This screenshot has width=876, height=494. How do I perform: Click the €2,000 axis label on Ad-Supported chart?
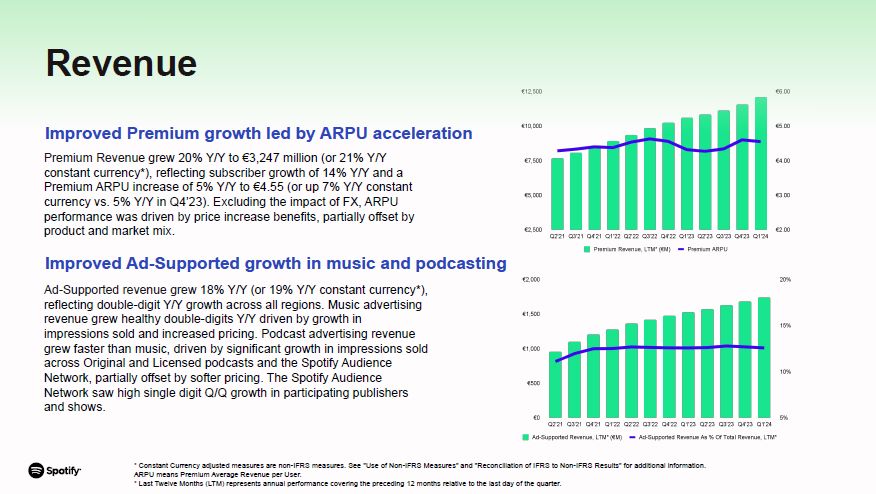(x=532, y=280)
